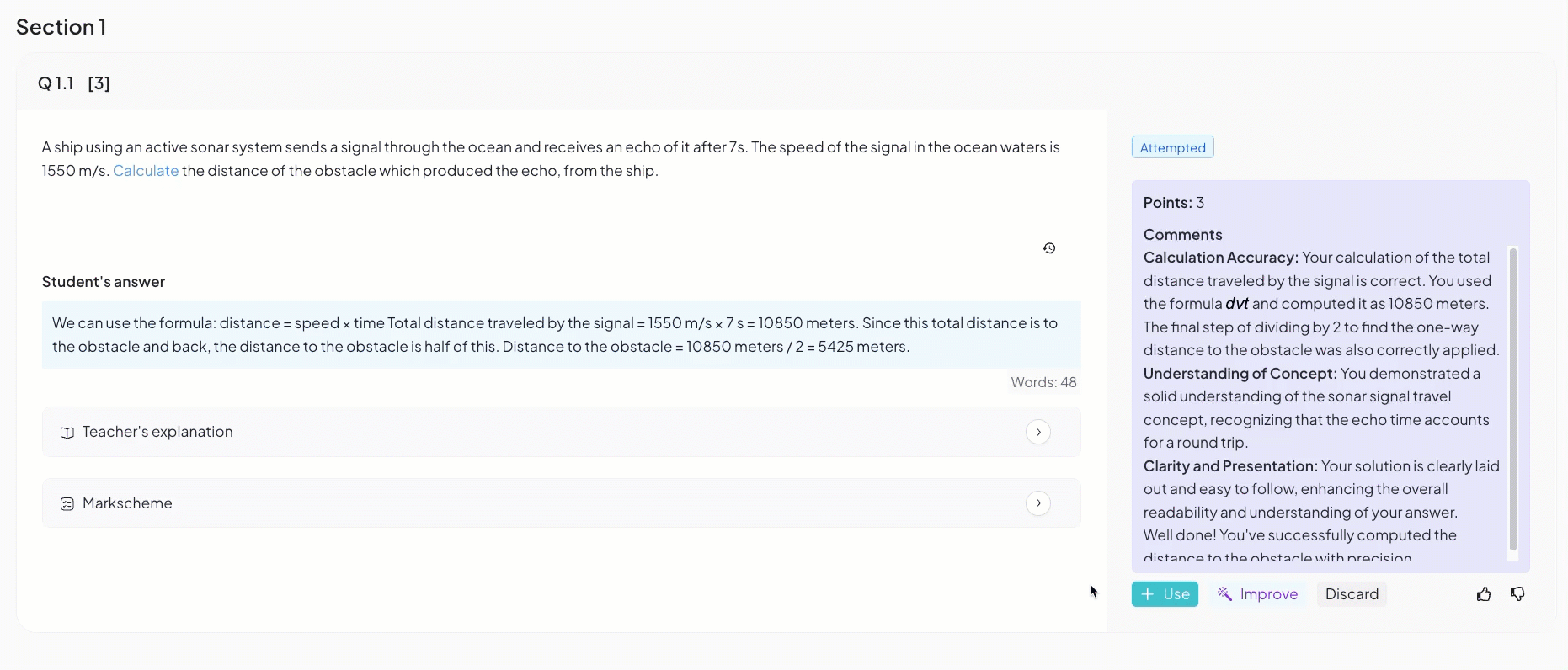Viewport: 1568px width, 670px height.
Task: Discard the AI feedback
Action: click(x=1352, y=594)
